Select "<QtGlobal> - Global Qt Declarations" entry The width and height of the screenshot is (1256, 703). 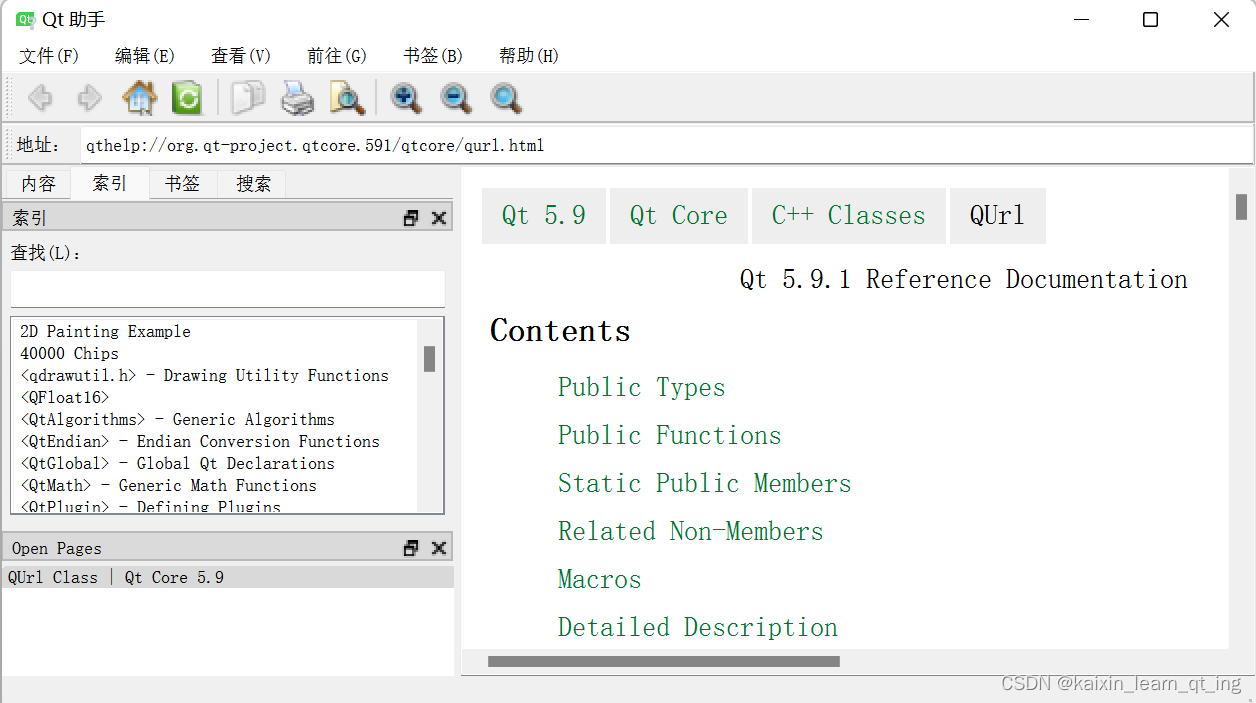(x=177, y=463)
